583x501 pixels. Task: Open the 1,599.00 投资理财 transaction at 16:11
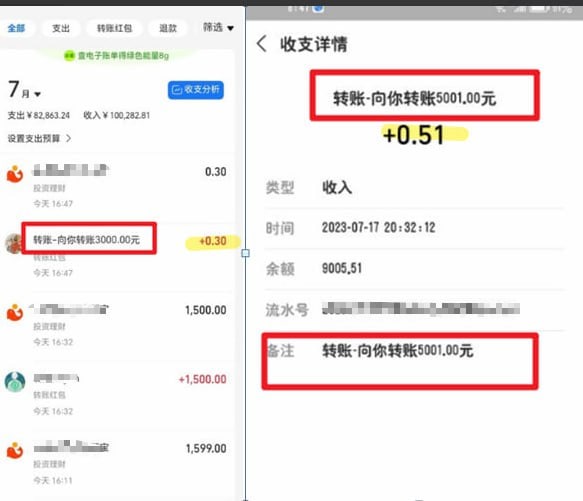[118, 463]
